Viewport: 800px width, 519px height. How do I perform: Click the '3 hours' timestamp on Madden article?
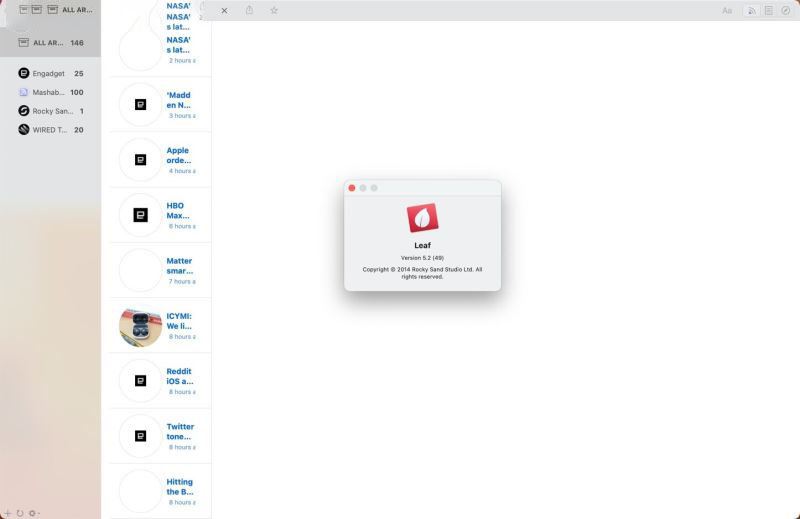pos(182,116)
